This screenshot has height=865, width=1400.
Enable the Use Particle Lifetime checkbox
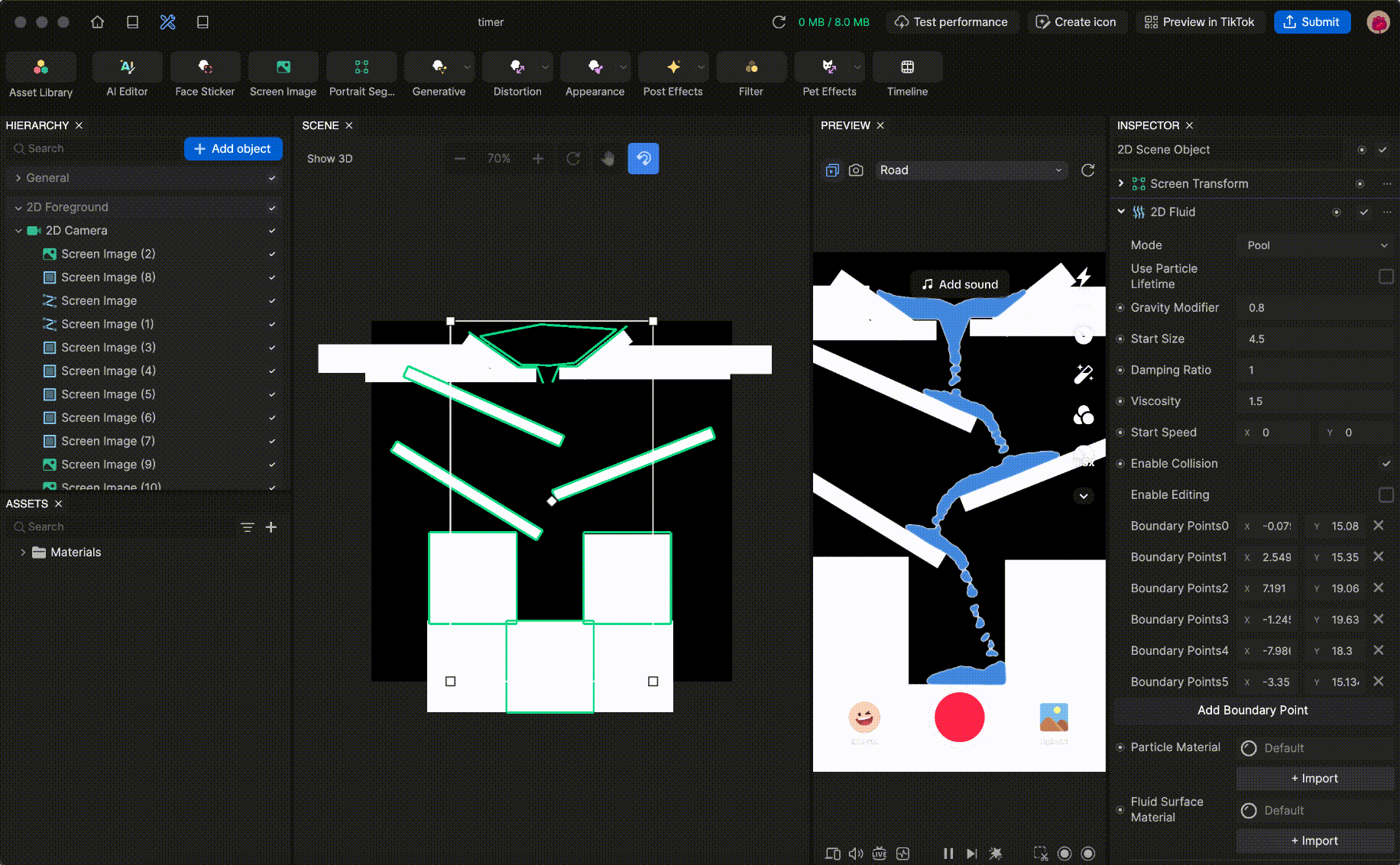coord(1385,277)
